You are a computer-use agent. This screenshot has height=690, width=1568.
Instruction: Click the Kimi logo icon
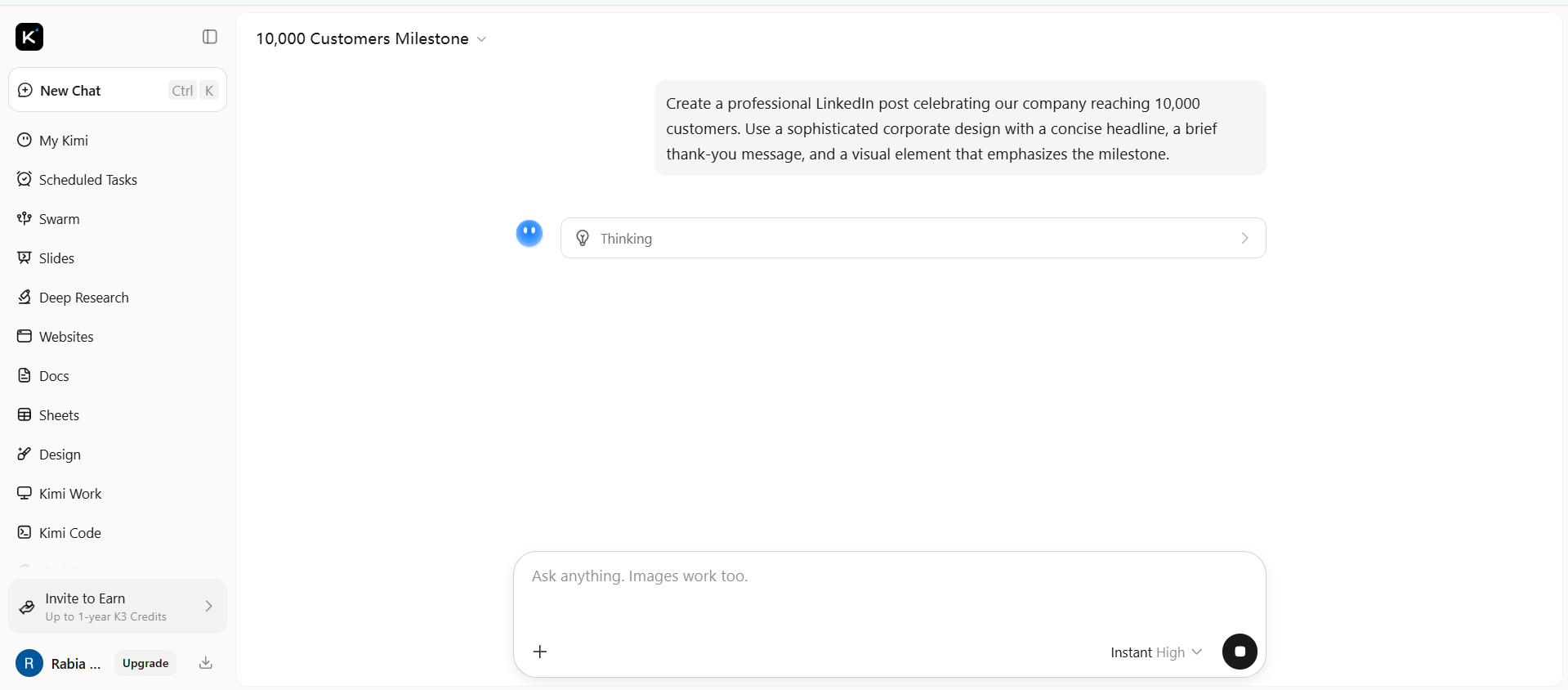tap(29, 37)
